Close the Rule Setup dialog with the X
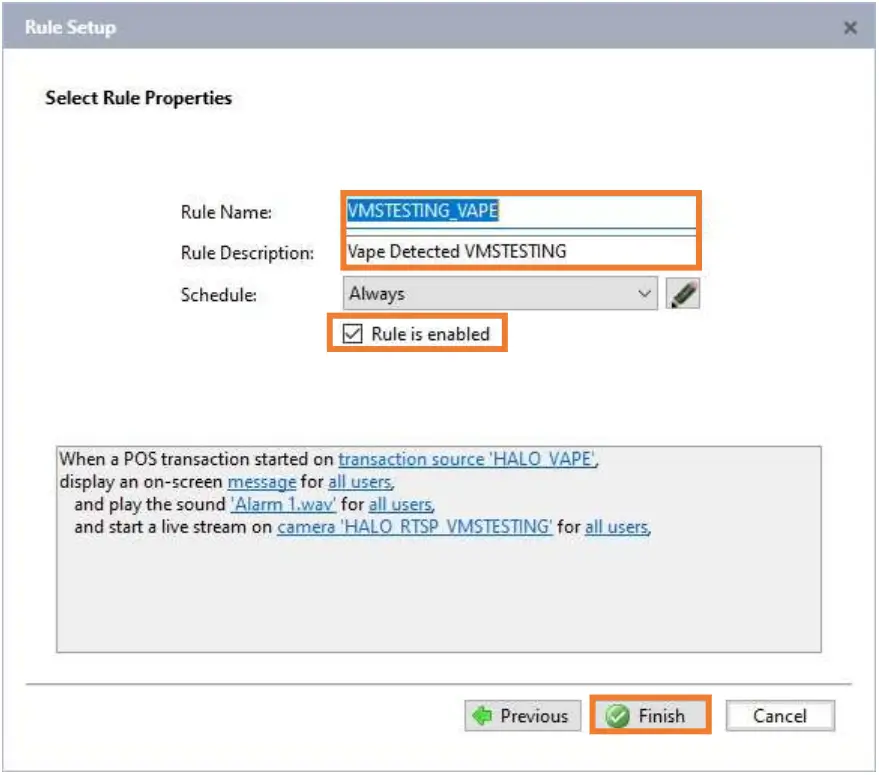Viewport: 879px width, 775px height. [850, 27]
